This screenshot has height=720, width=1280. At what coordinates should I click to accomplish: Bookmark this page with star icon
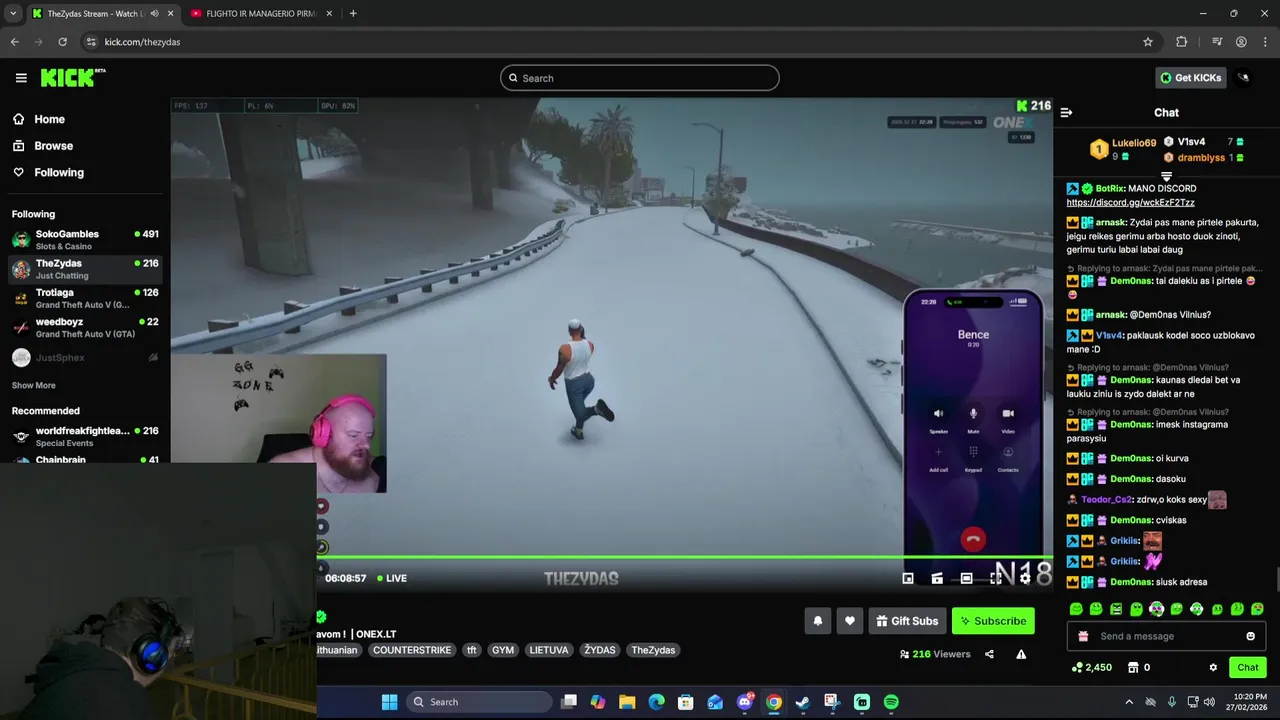(x=1148, y=42)
